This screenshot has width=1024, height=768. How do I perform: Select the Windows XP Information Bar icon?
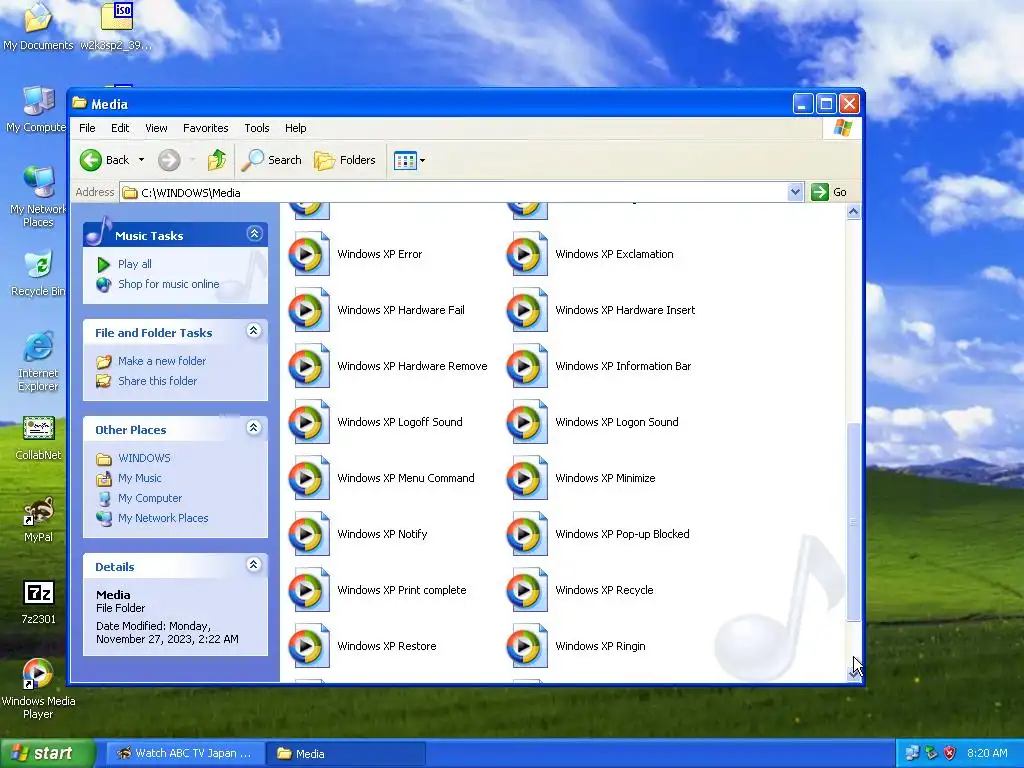[527, 366]
